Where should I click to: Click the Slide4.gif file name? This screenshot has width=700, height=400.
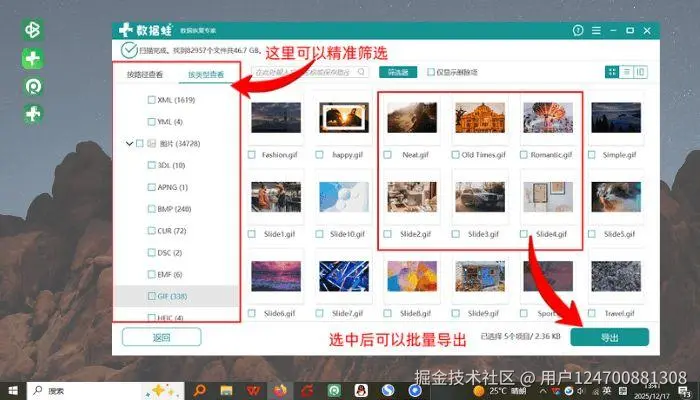coord(552,234)
